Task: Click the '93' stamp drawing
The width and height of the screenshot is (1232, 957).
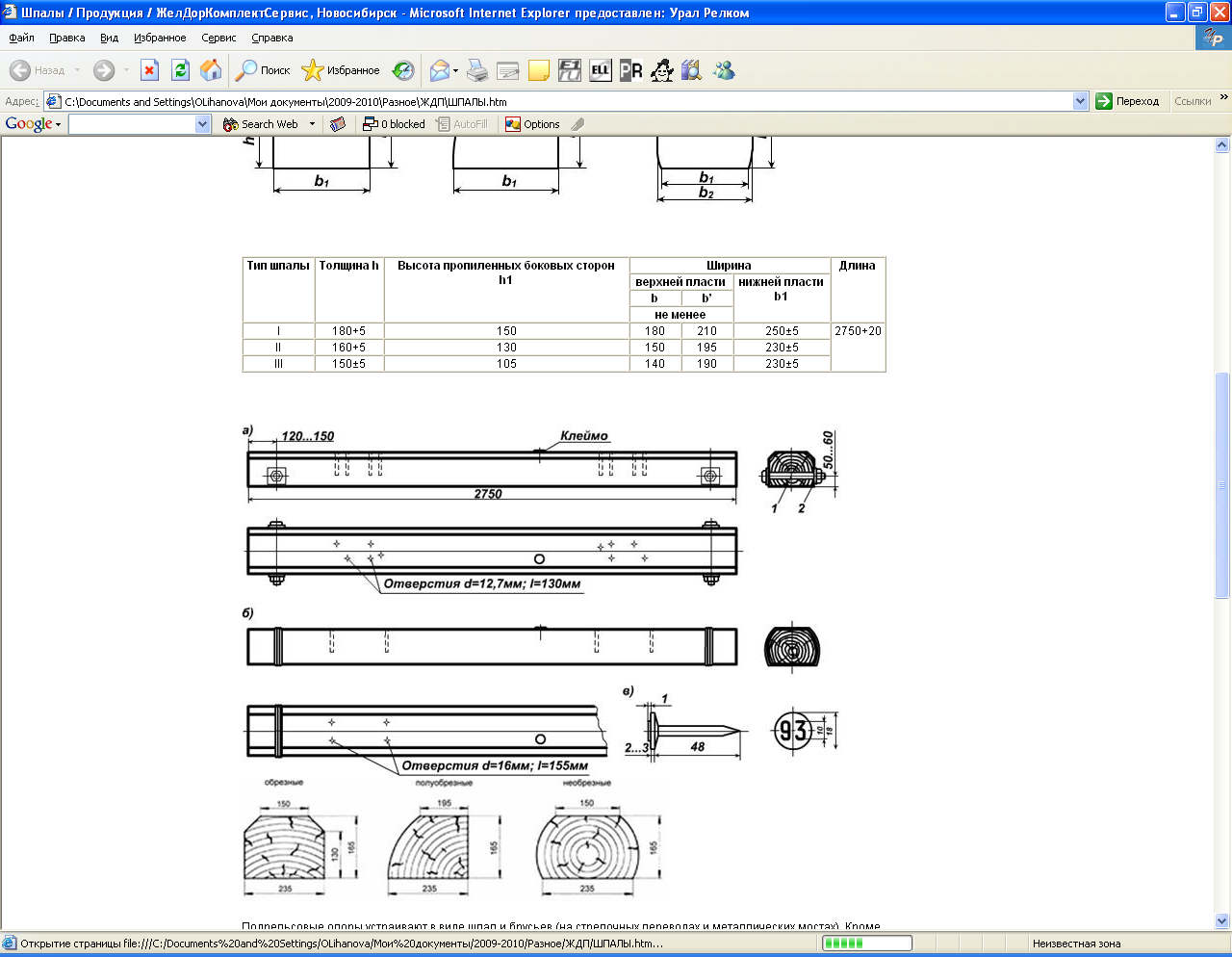Action: pos(792,731)
